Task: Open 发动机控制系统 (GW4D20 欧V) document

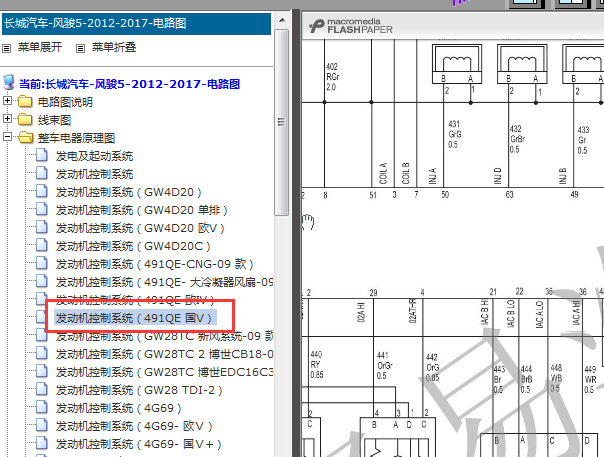Action: pos(140,228)
